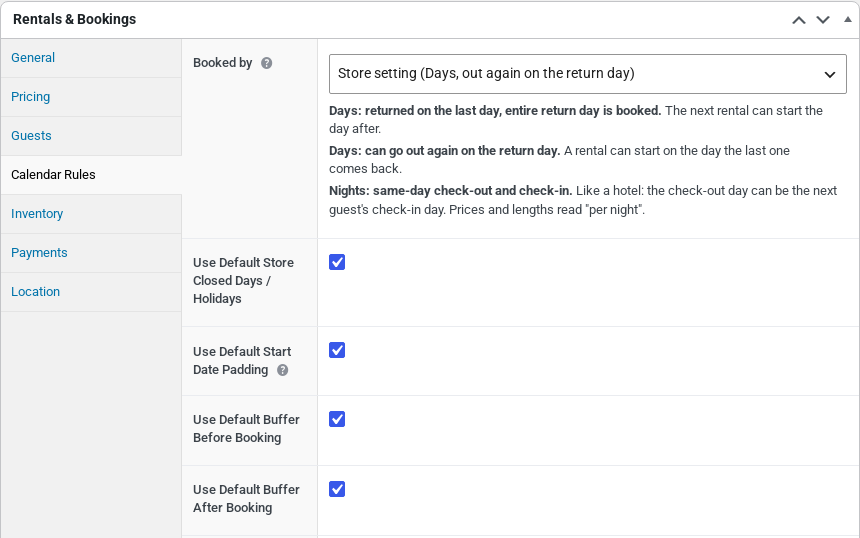Toggle Use Default Buffer After Booking checkbox
Viewport: 860px width, 538px height.
(337, 489)
